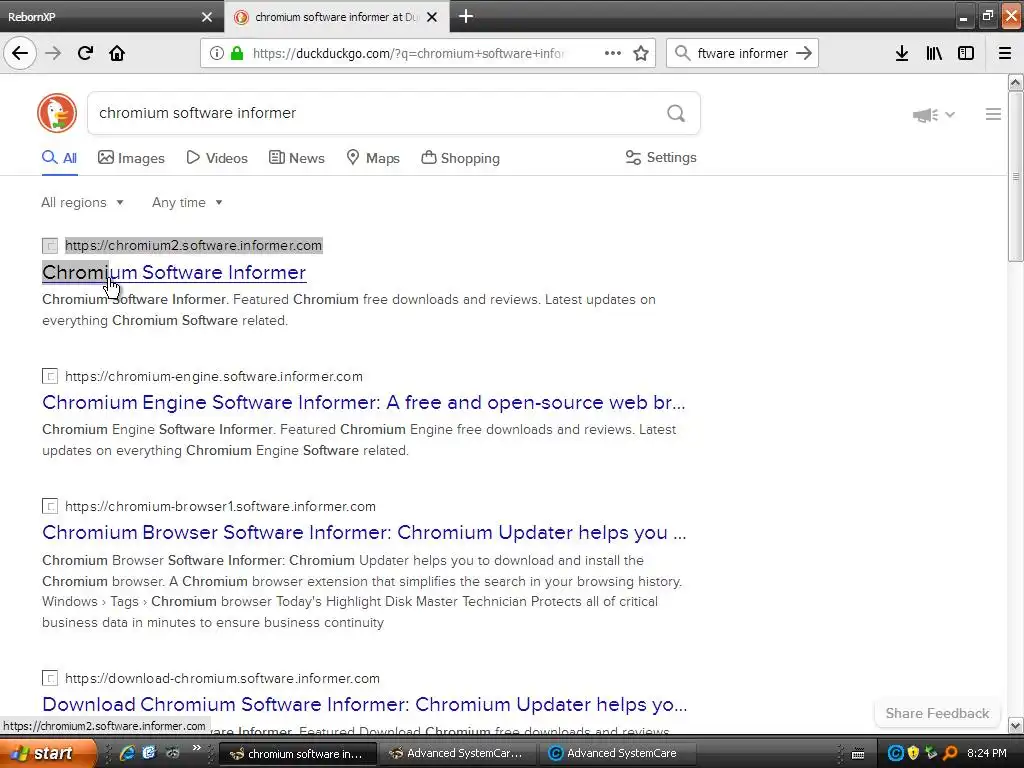Bookmark this page with the star
The height and width of the screenshot is (768, 1024).
pyautogui.click(x=641, y=53)
